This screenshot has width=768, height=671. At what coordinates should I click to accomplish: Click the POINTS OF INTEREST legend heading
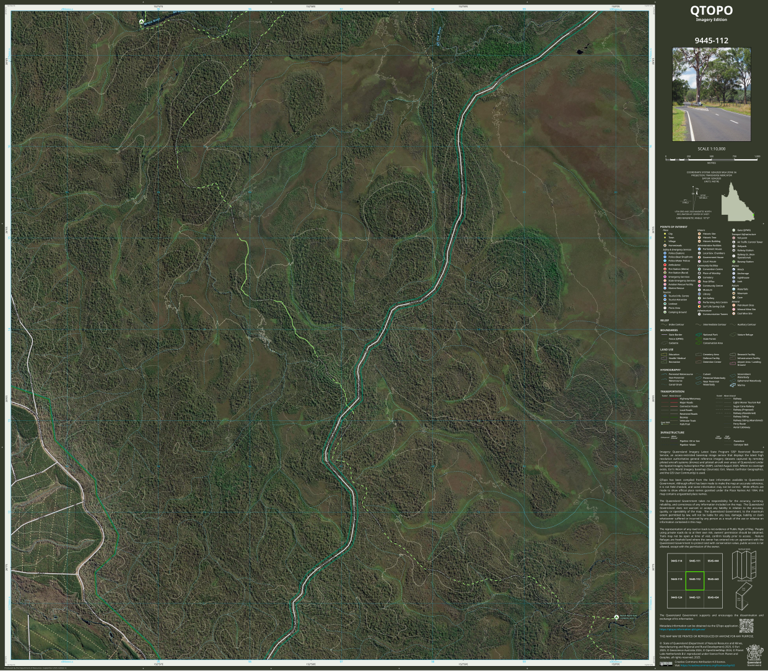674,227
